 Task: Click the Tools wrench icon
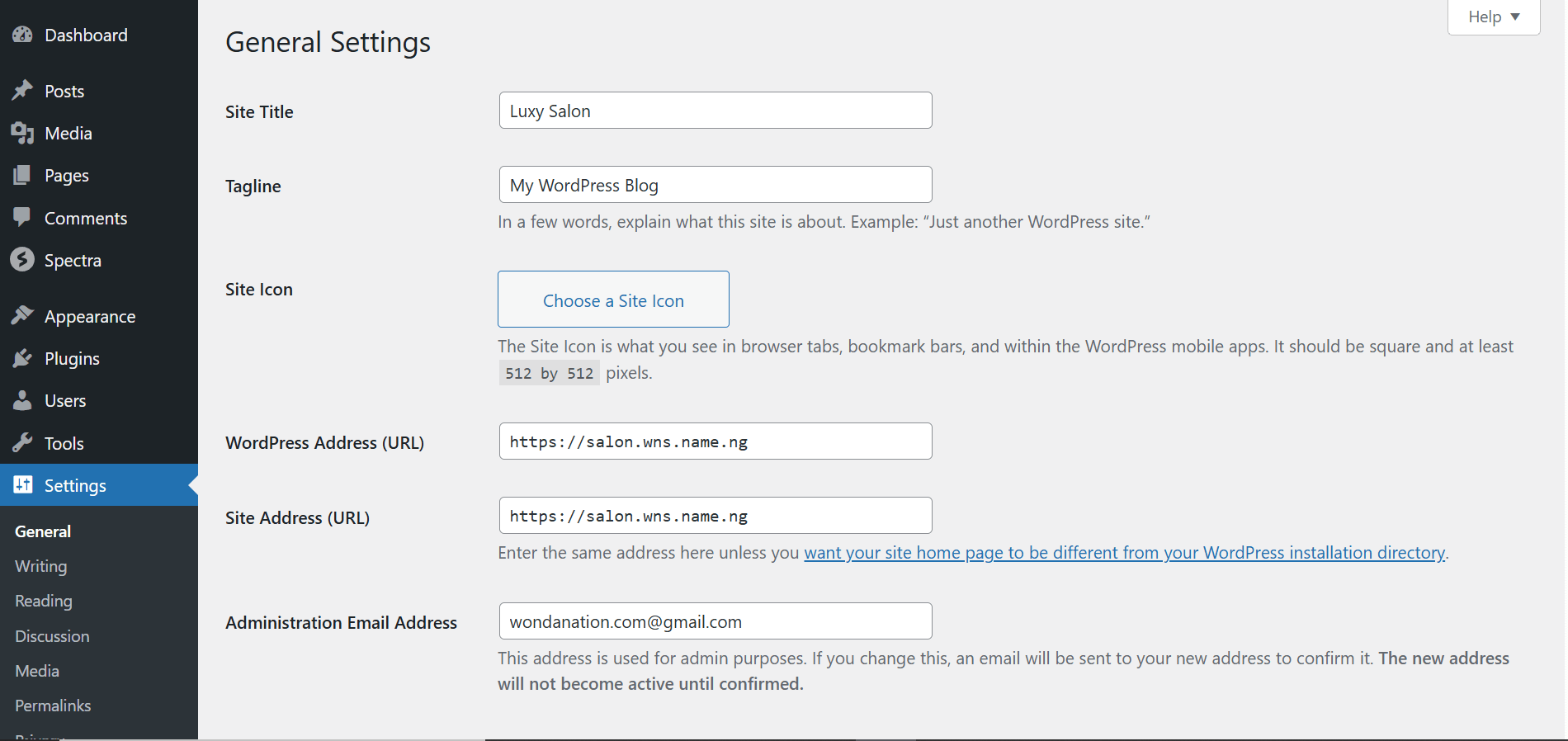[x=22, y=443]
